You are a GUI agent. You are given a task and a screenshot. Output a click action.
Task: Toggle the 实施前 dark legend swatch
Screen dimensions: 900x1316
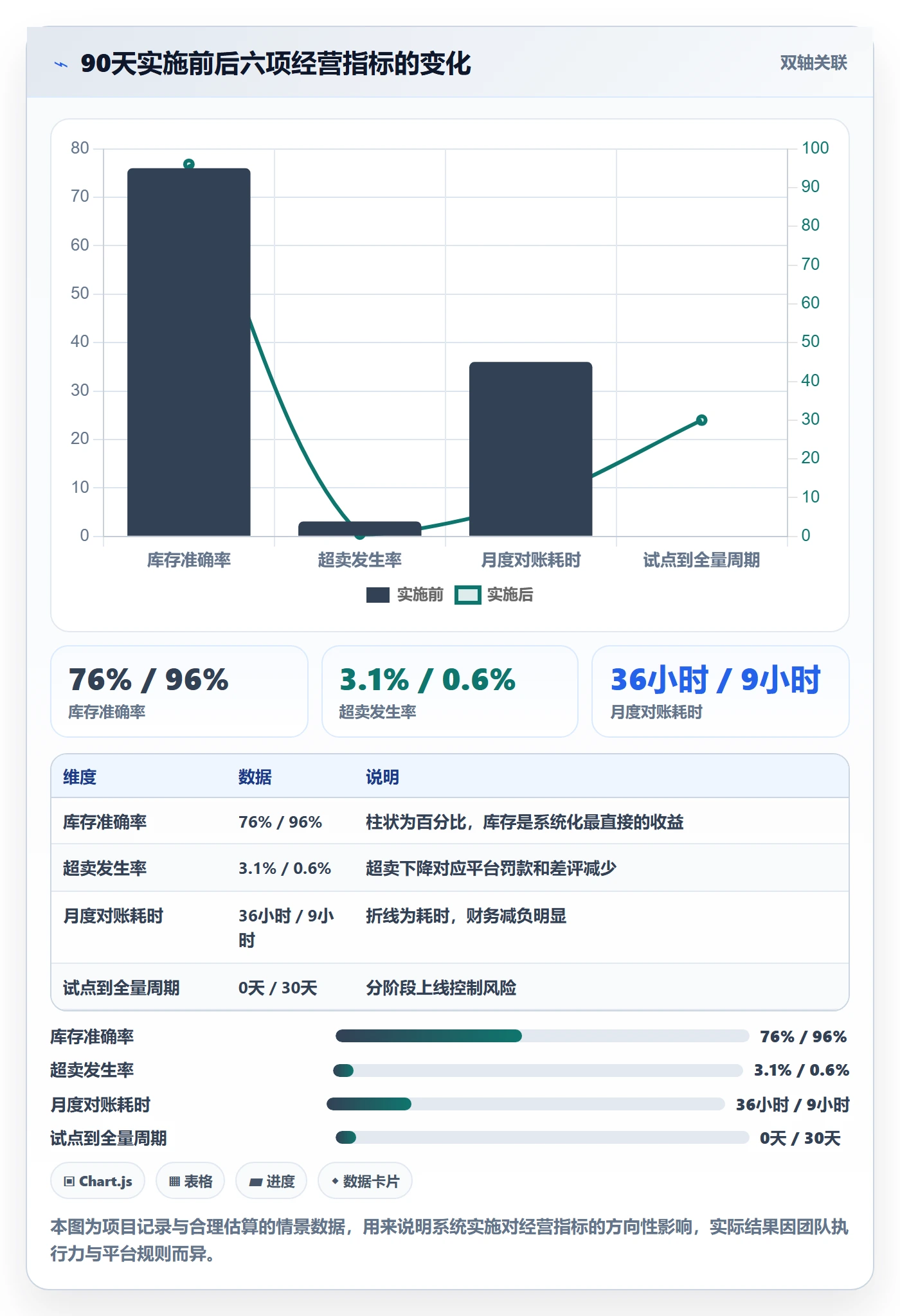click(x=377, y=595)
